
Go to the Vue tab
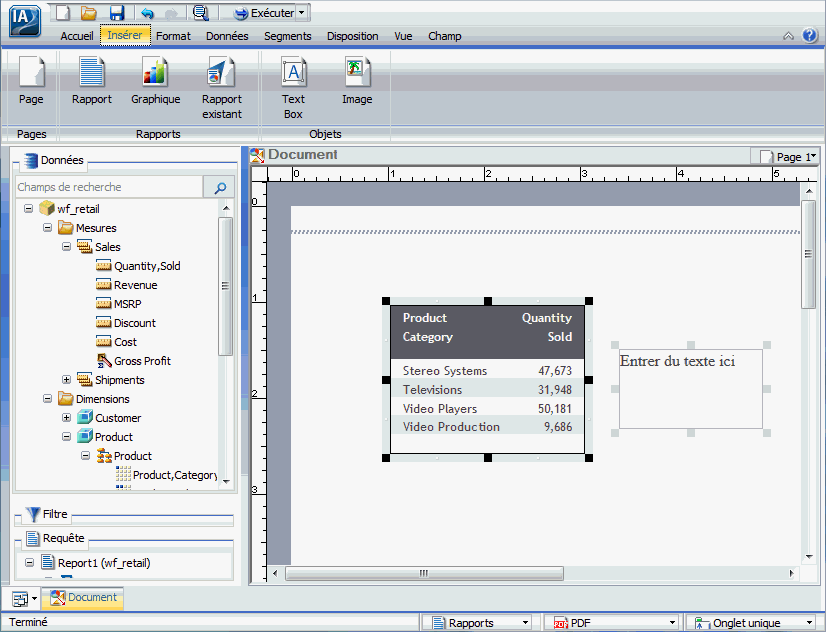click(403, 36)
